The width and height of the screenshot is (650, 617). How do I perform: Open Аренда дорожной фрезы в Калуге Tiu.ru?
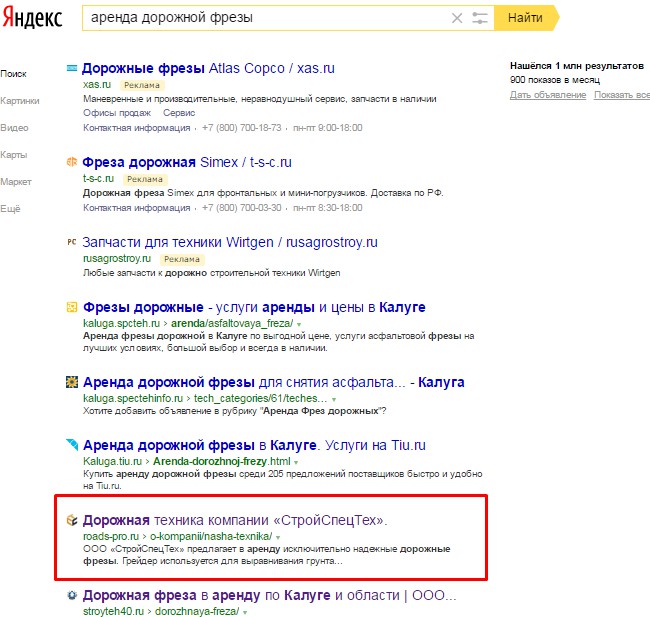pyautogui.click(x=254, y=445)
